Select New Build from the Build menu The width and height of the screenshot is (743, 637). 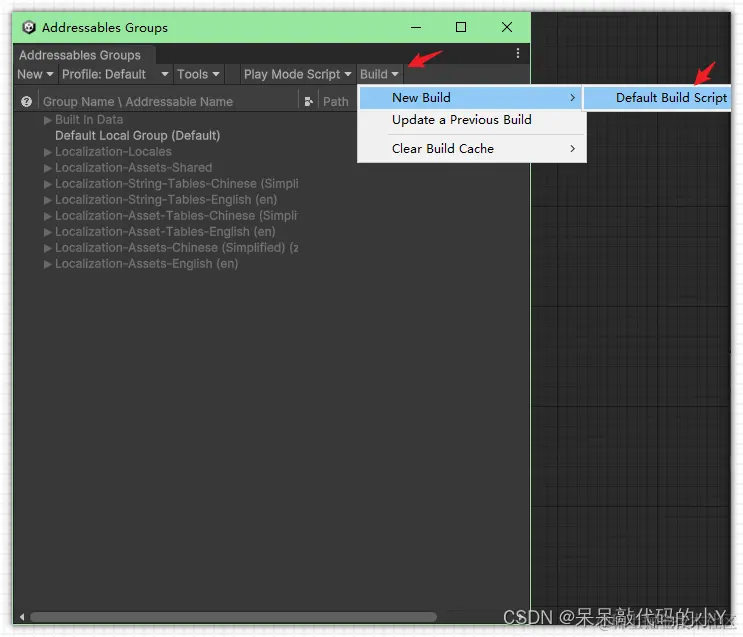click(470, 98)
